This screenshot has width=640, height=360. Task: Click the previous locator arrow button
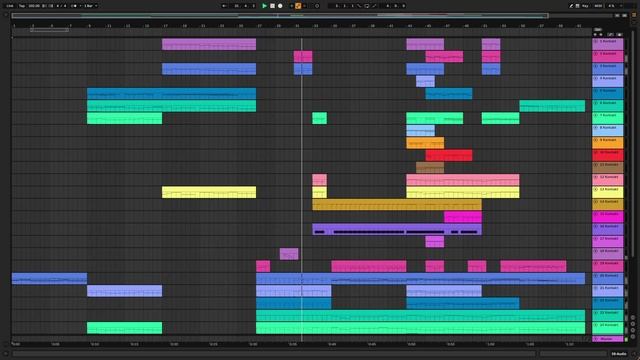pos(595,35)
